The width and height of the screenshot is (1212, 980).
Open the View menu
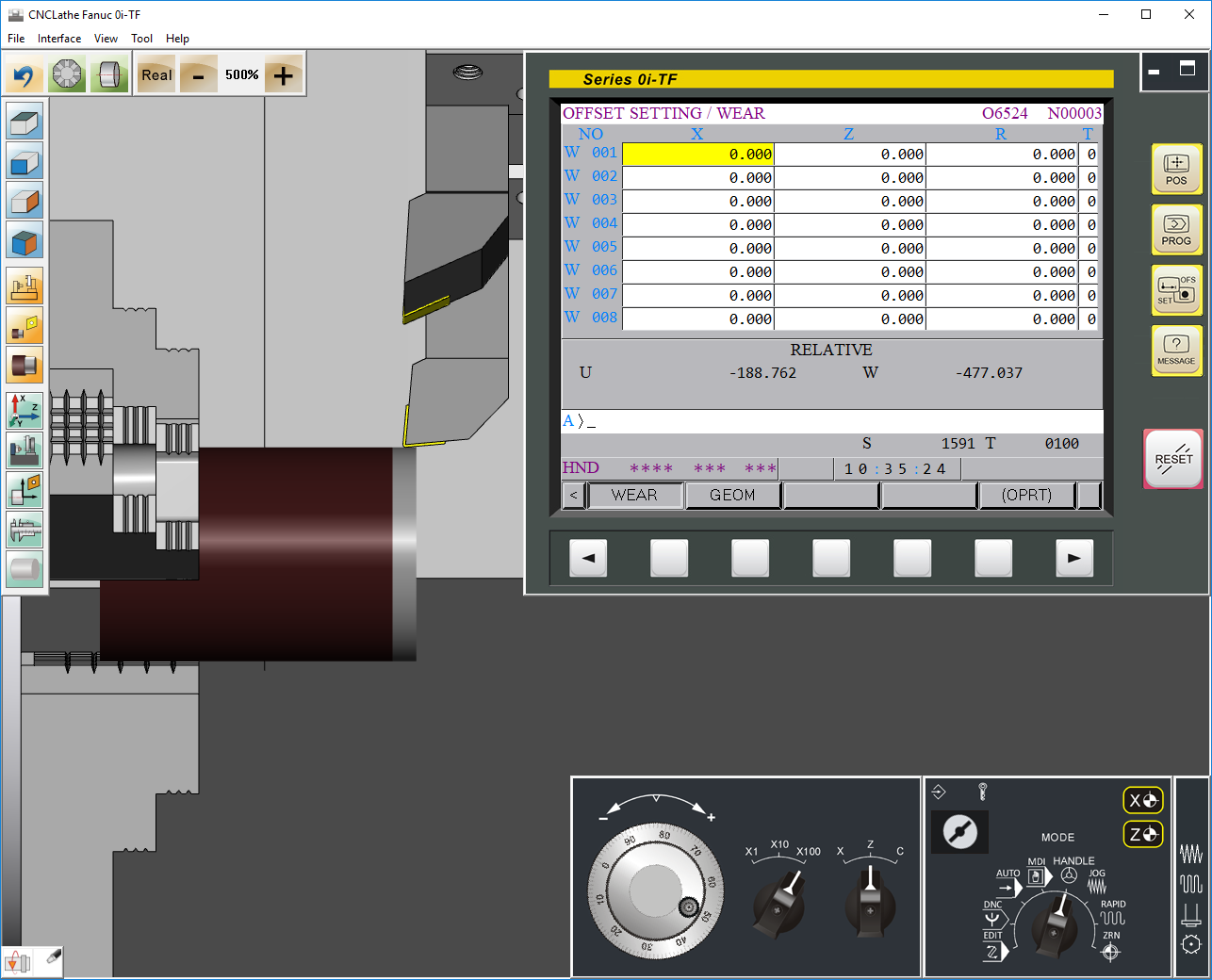(106, 39)
